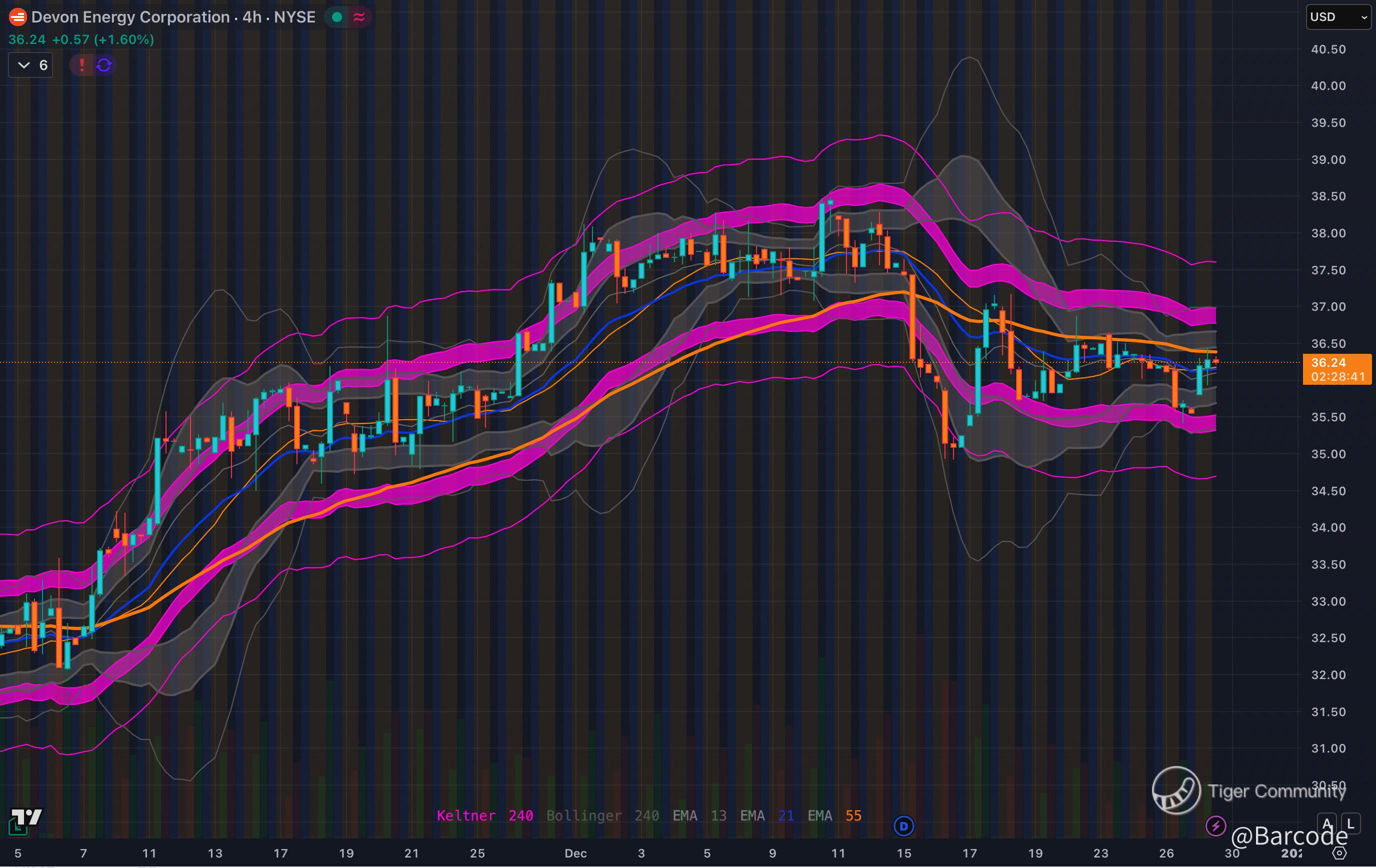Expand the collapsed 6 indicators legend
The image size is (1376, 868).
[x=31, y=65]
